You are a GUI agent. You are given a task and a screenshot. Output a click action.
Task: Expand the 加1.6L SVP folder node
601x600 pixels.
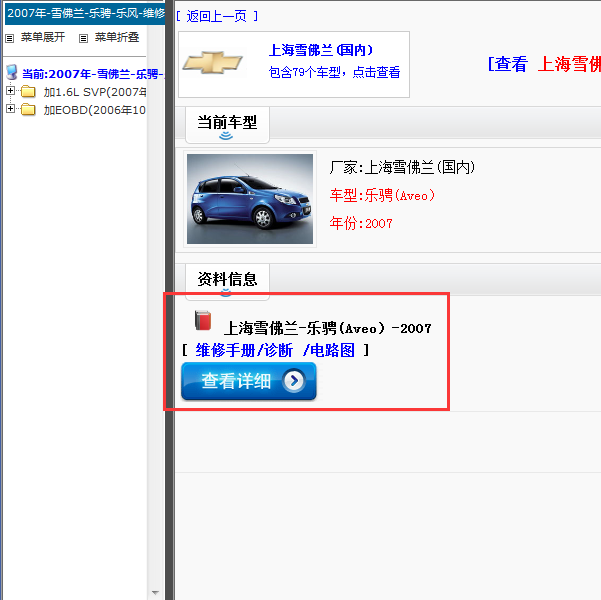10,91
